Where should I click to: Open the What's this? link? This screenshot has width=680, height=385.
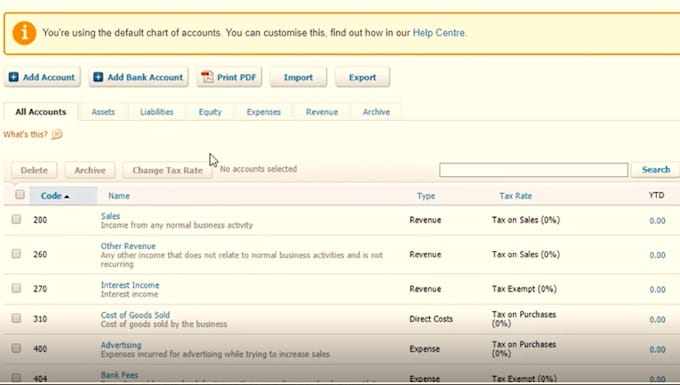[x=25, y=134]
